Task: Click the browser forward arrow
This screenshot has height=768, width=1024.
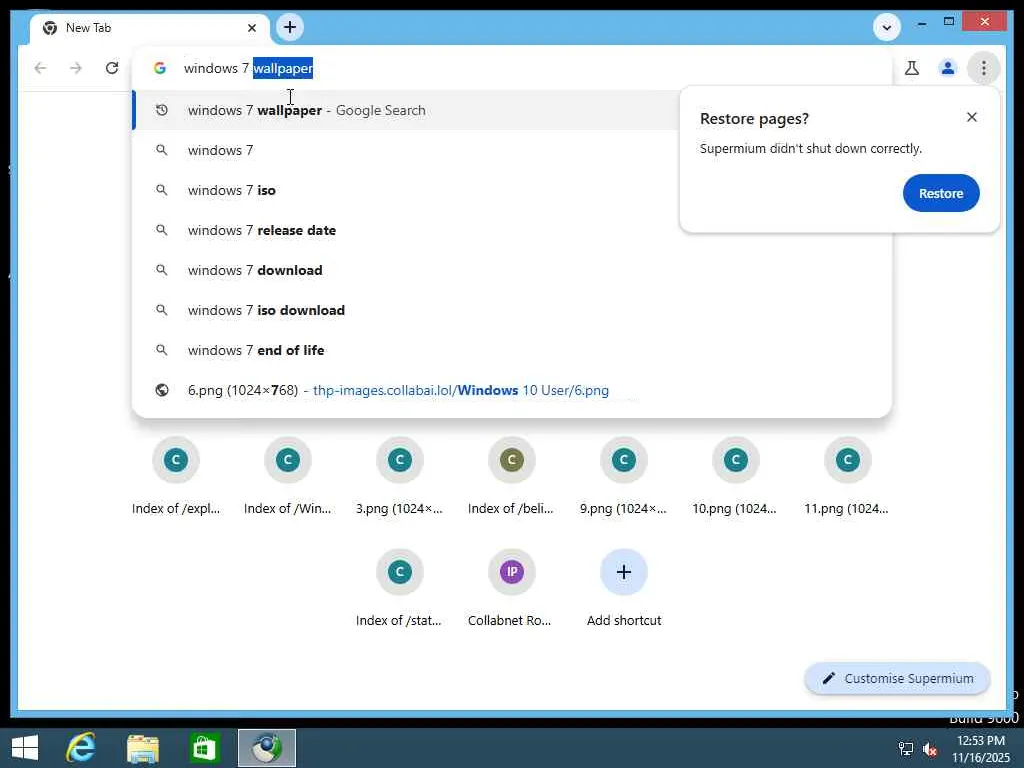Action: tap(76, 68)
